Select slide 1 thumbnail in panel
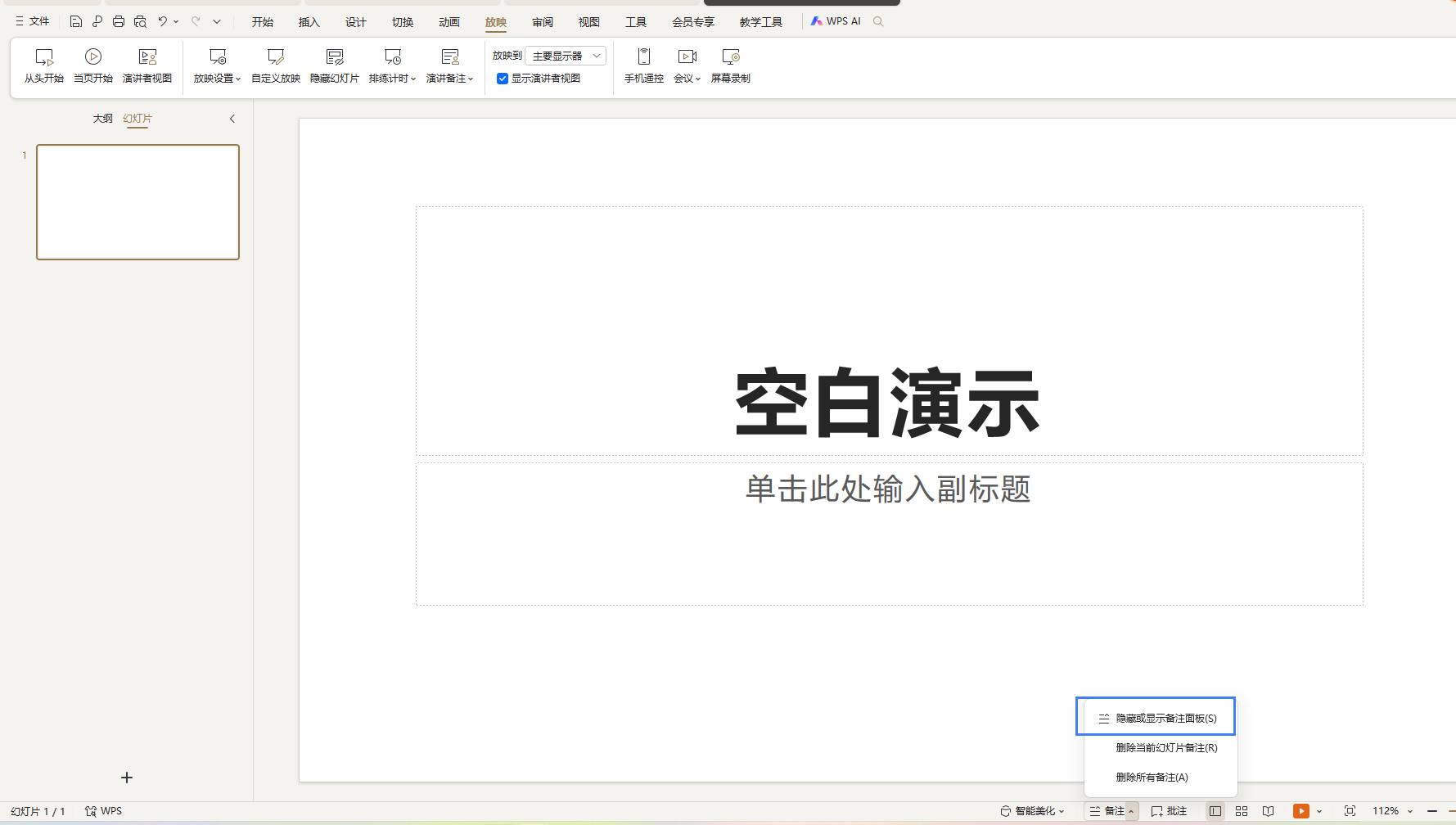The height and width of the screenshot is (825, 1456). coord(137,202)
